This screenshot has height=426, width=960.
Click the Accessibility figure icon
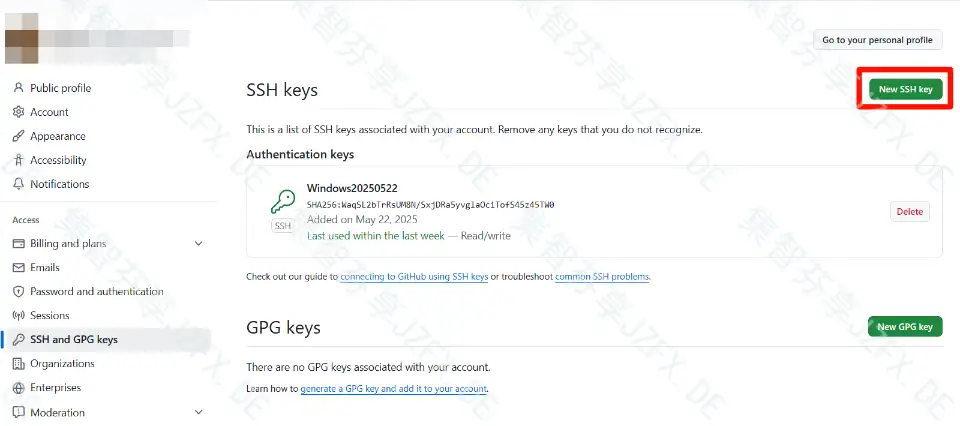tap(18, 160)
